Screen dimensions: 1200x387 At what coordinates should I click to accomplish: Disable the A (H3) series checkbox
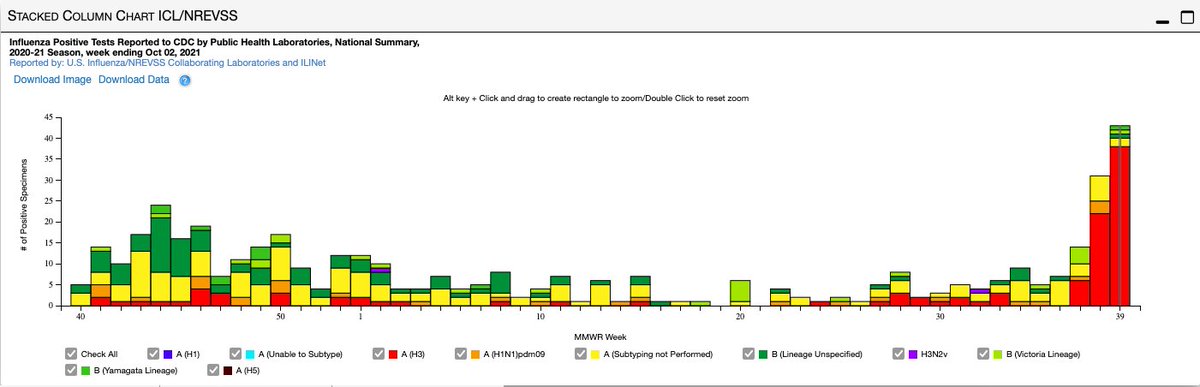380,353
